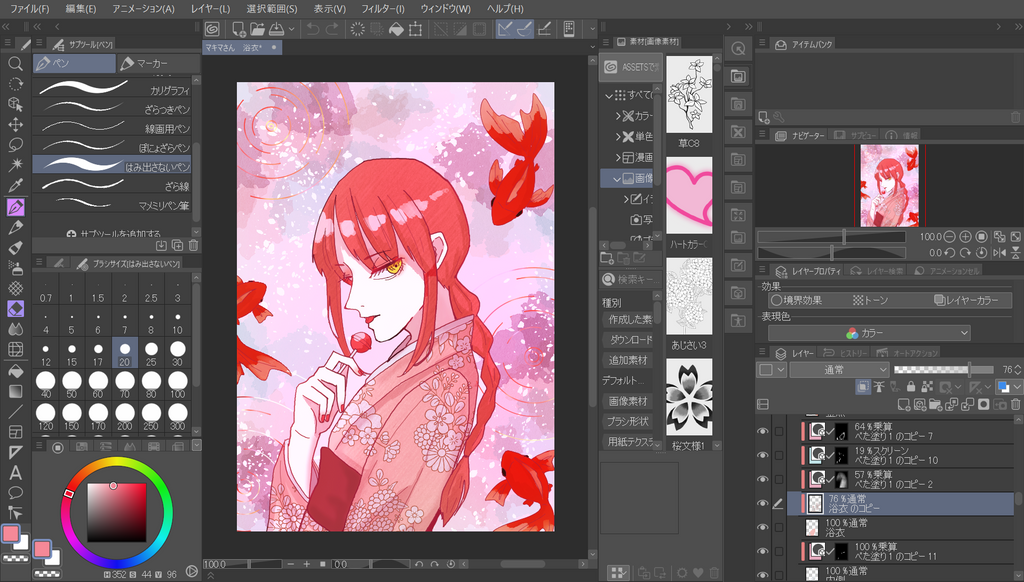Viewport: 1024px width, 582px height.
Task: Click the 追加素材 tag button
Action: point(627,360)
